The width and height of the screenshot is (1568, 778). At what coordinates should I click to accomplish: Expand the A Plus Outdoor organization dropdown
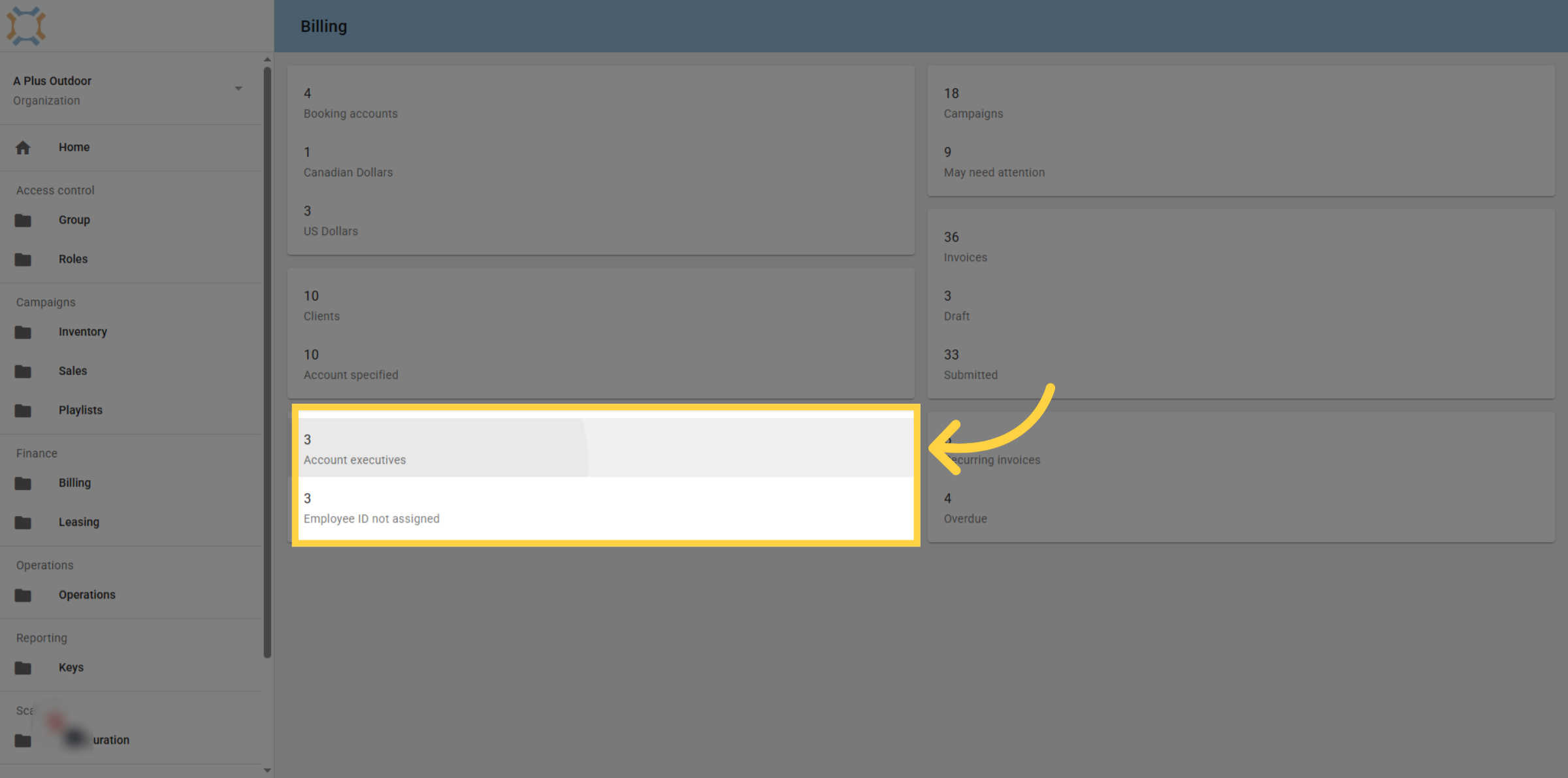[238, 88]
